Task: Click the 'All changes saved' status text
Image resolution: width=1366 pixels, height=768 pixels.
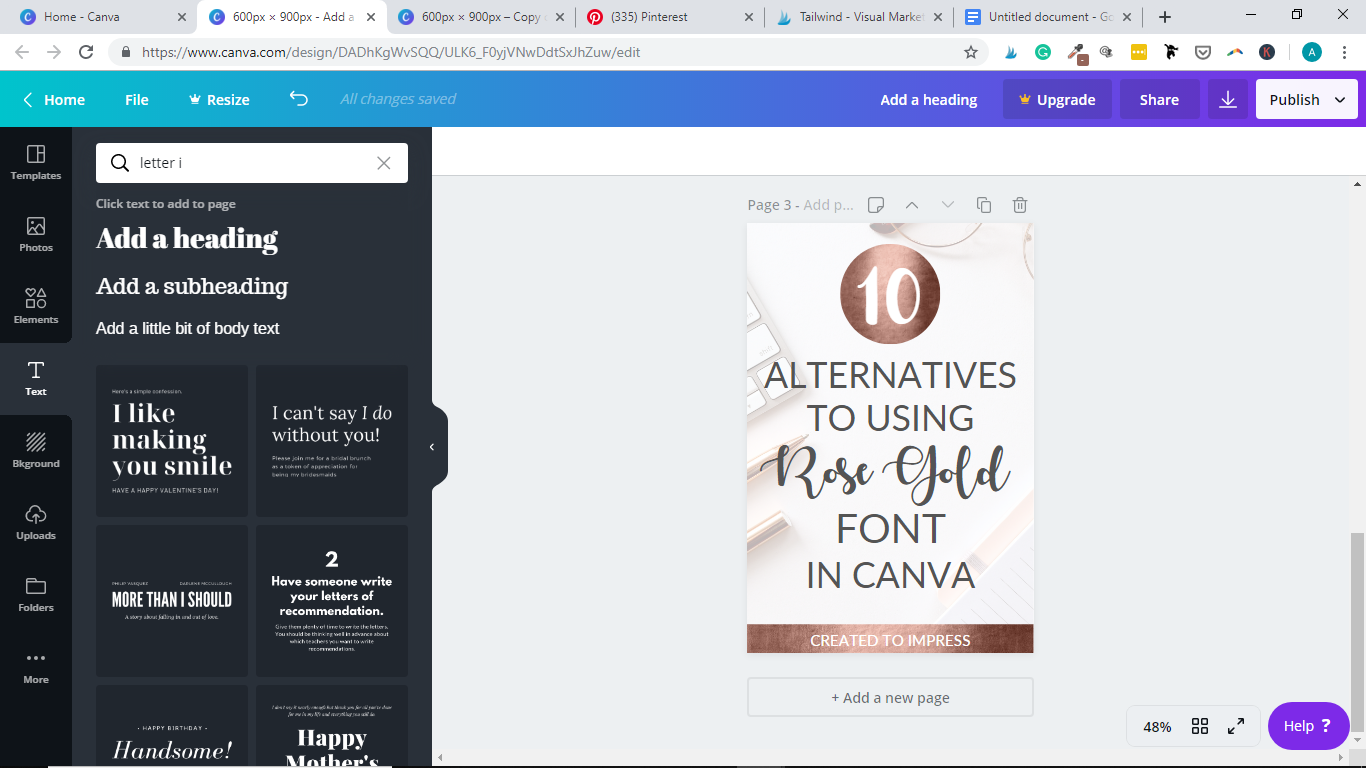Action: pyautogui.click(x=398, y=99)
